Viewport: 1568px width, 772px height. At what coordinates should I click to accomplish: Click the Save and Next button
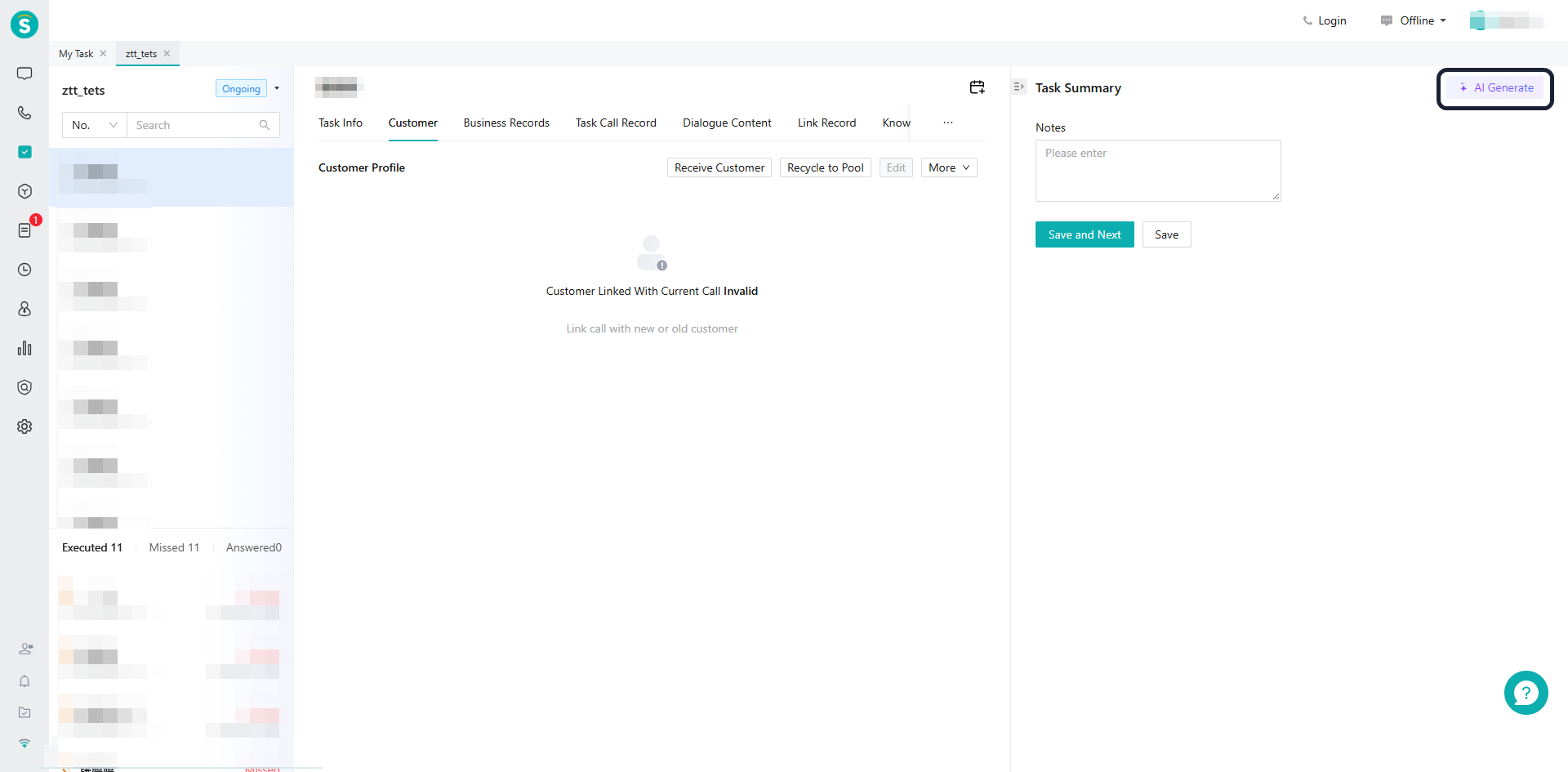pyautogui.click(x=1085, y=234)
